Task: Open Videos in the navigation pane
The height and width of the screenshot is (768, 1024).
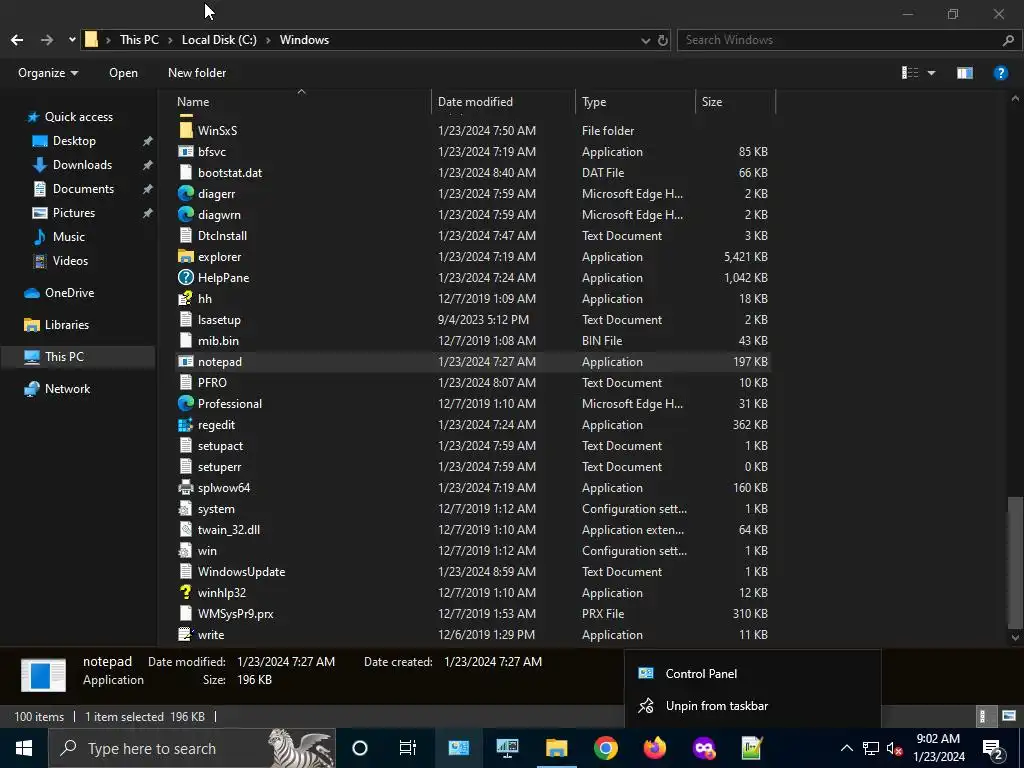Action: (70, 261)
